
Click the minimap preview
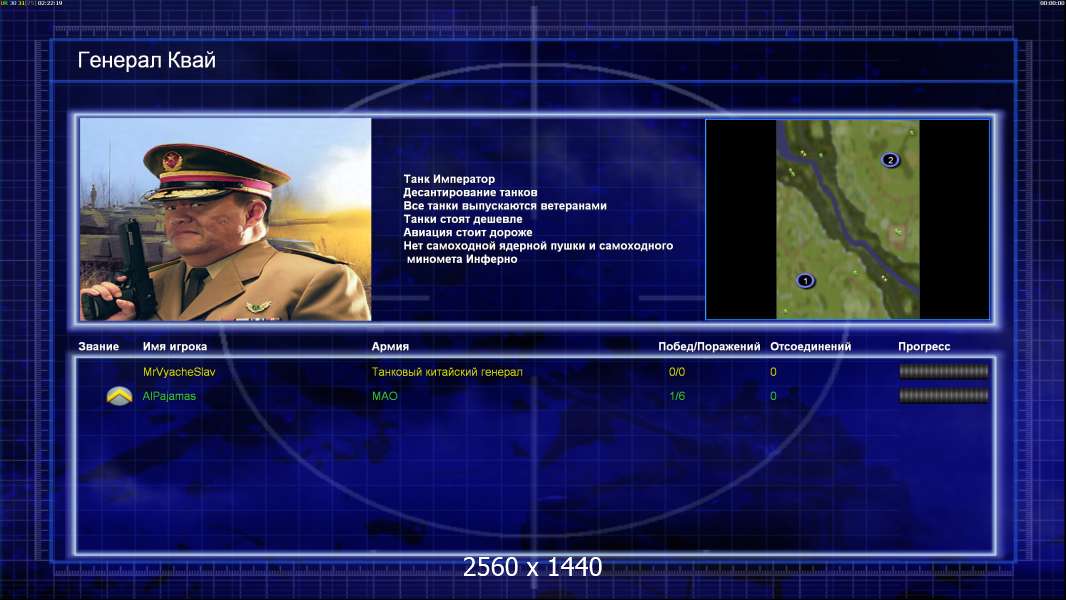tap(848, 219)
